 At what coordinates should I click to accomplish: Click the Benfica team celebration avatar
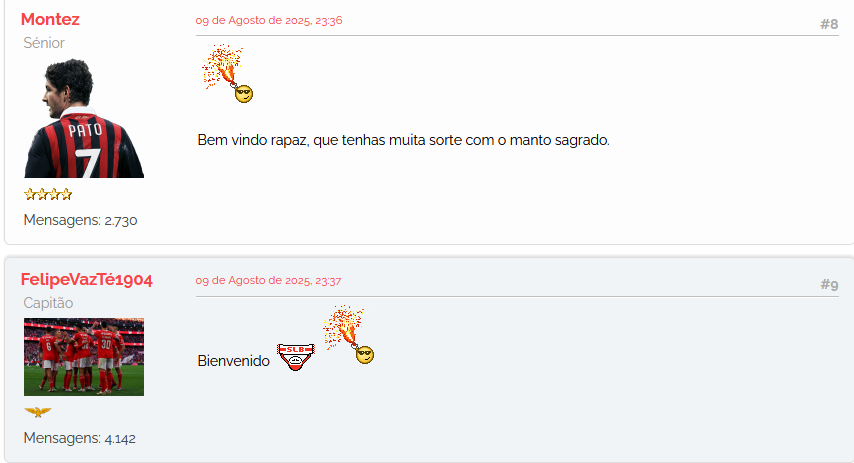coord(84,357)
